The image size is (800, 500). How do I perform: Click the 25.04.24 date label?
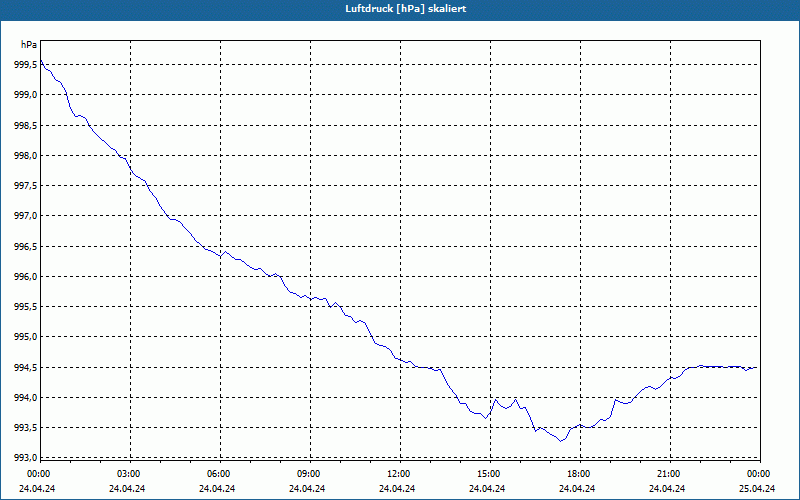click(x=757, y=488)
